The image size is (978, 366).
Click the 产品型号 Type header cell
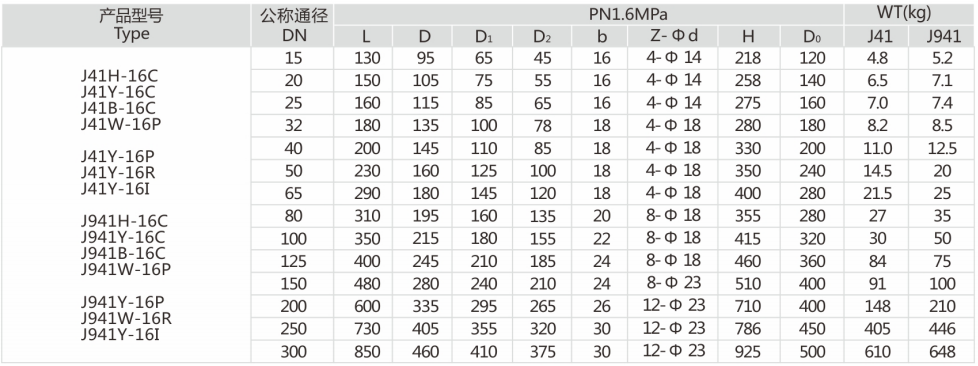[x=126, y=25]
